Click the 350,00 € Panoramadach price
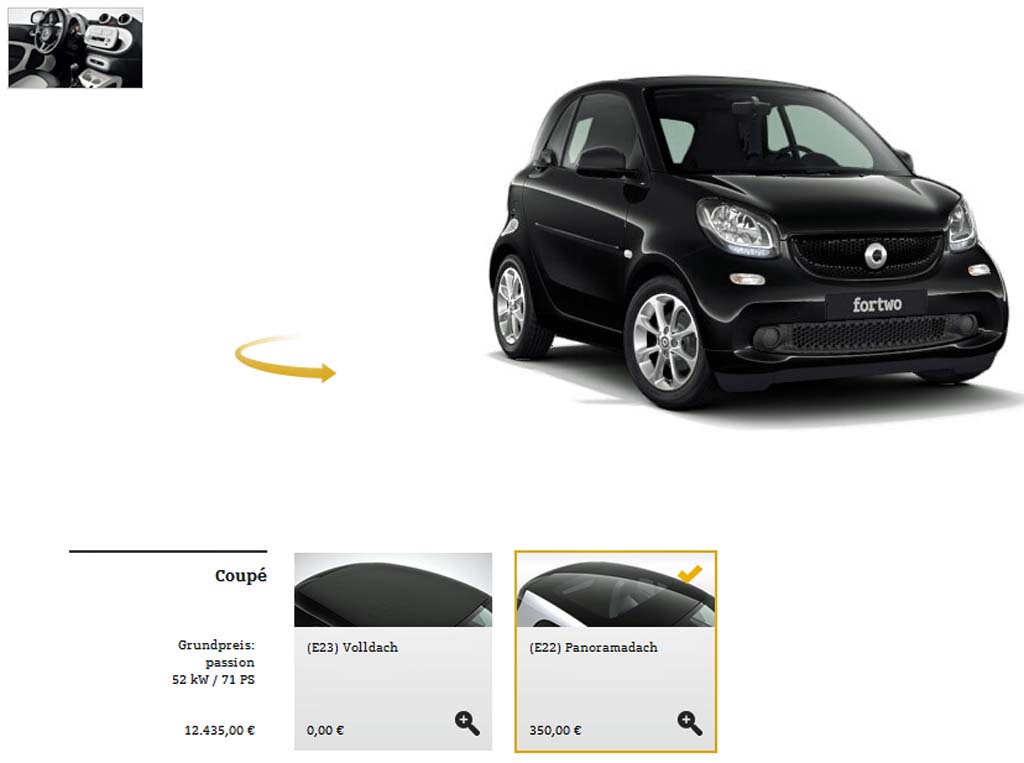Screen dimensions: 1024x763 555,730
